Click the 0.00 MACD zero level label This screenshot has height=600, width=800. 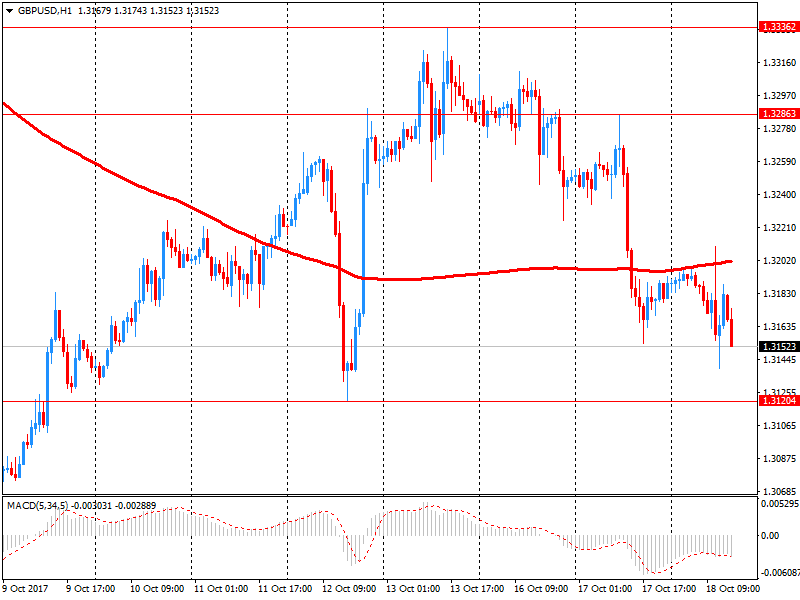coord(770,536)
